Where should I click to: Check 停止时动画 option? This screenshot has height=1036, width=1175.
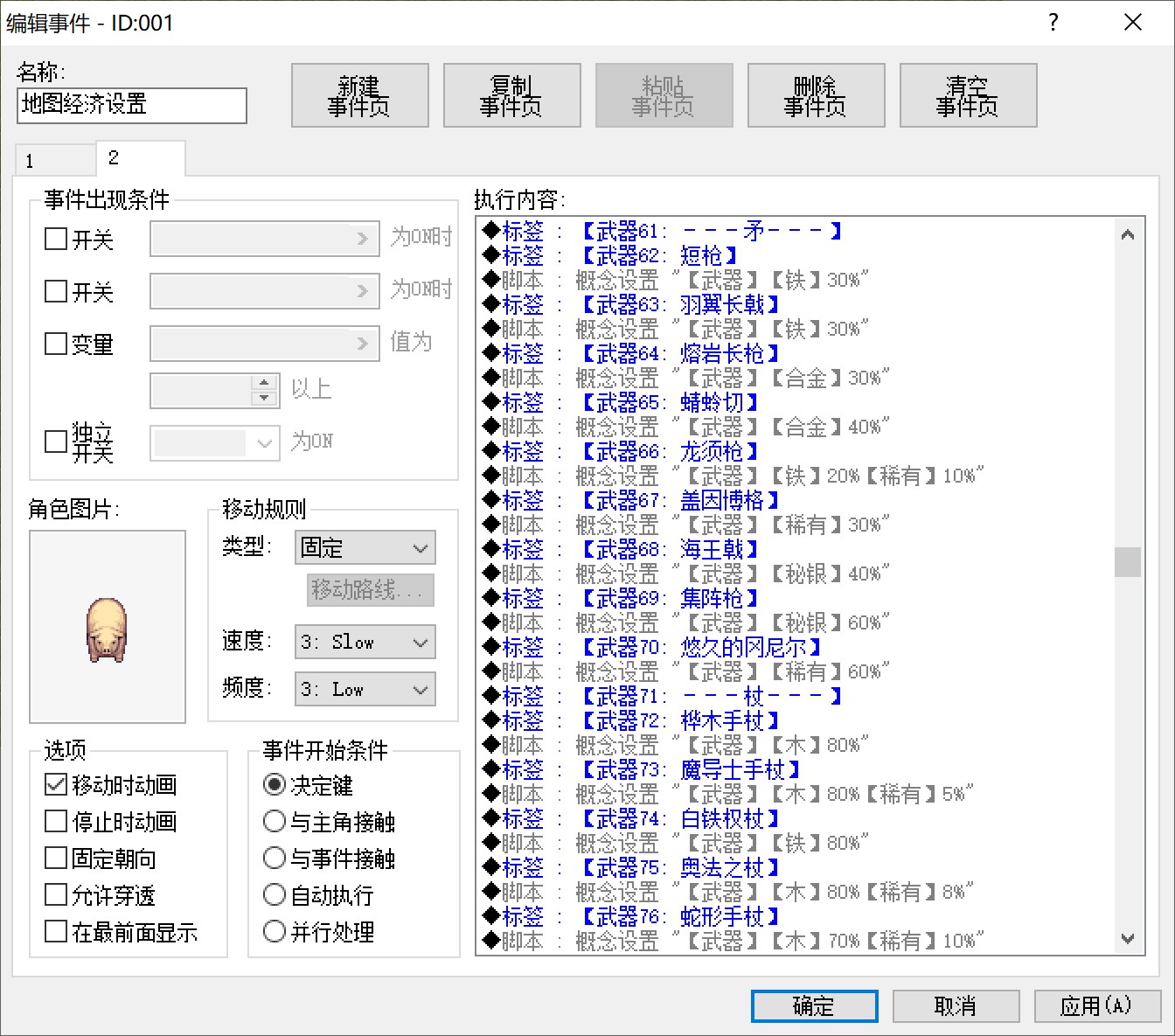pyautogui.click(x=56, y=822)
